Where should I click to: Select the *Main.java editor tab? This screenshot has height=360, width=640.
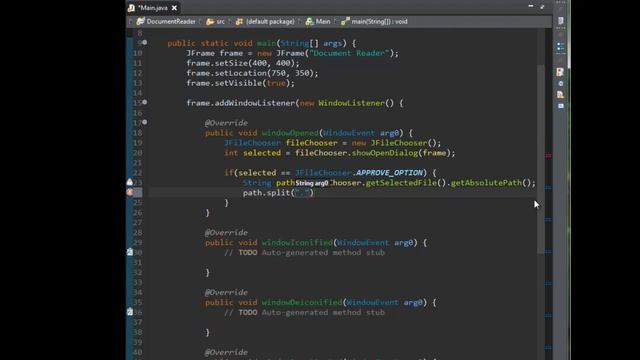(153, 8)
